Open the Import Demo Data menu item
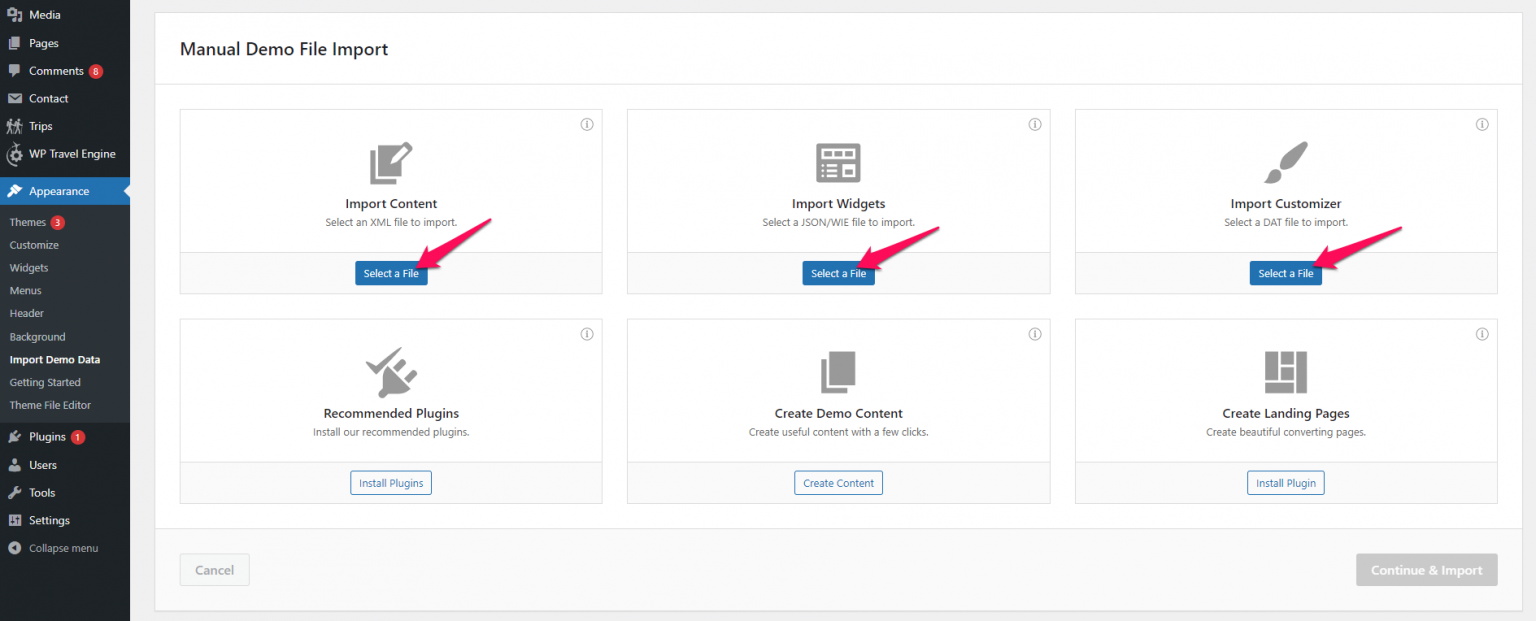 coord(54,359)
